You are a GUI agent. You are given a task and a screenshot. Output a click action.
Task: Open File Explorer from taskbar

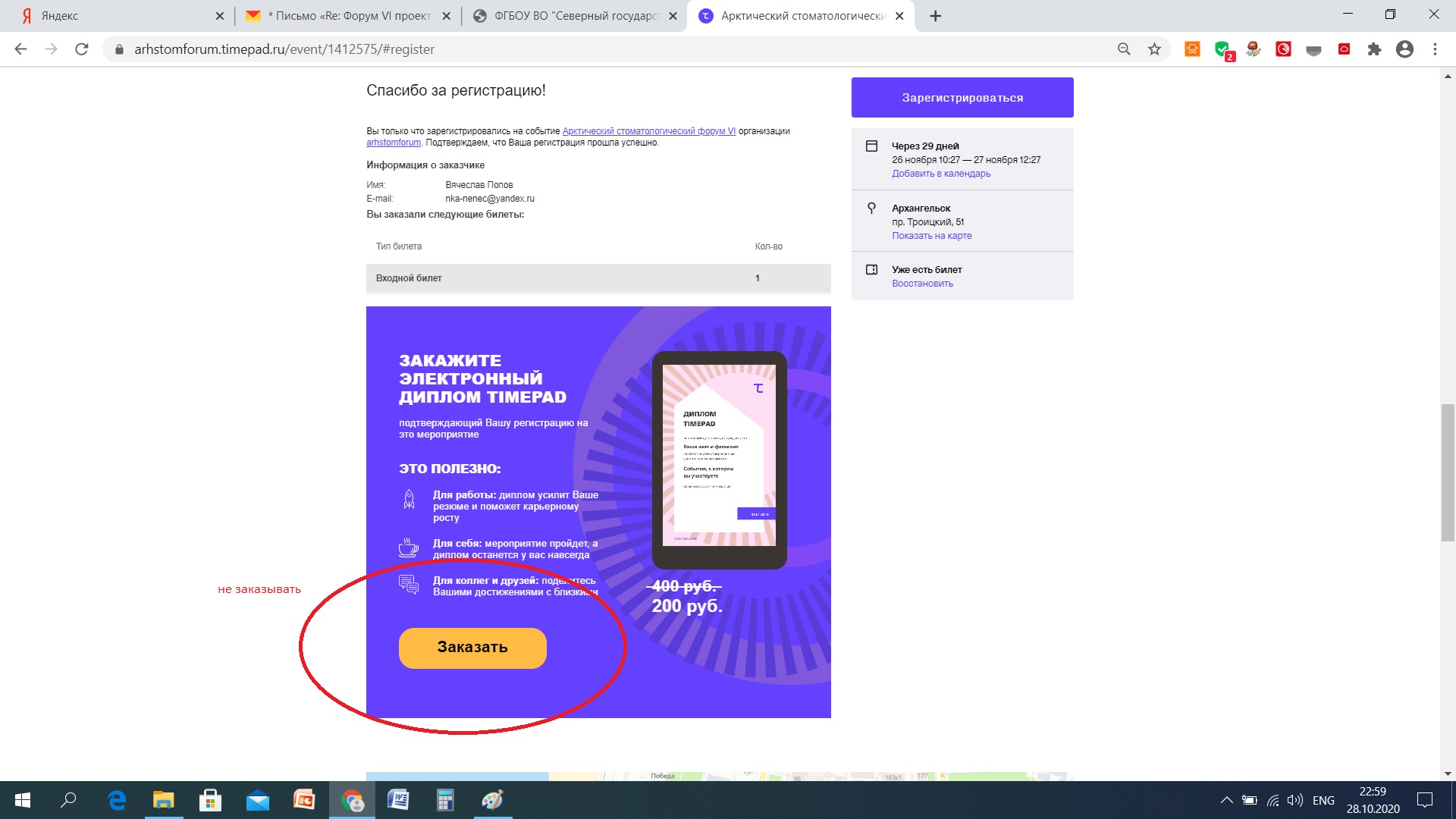pyautogui.click(x=164, y=800)
